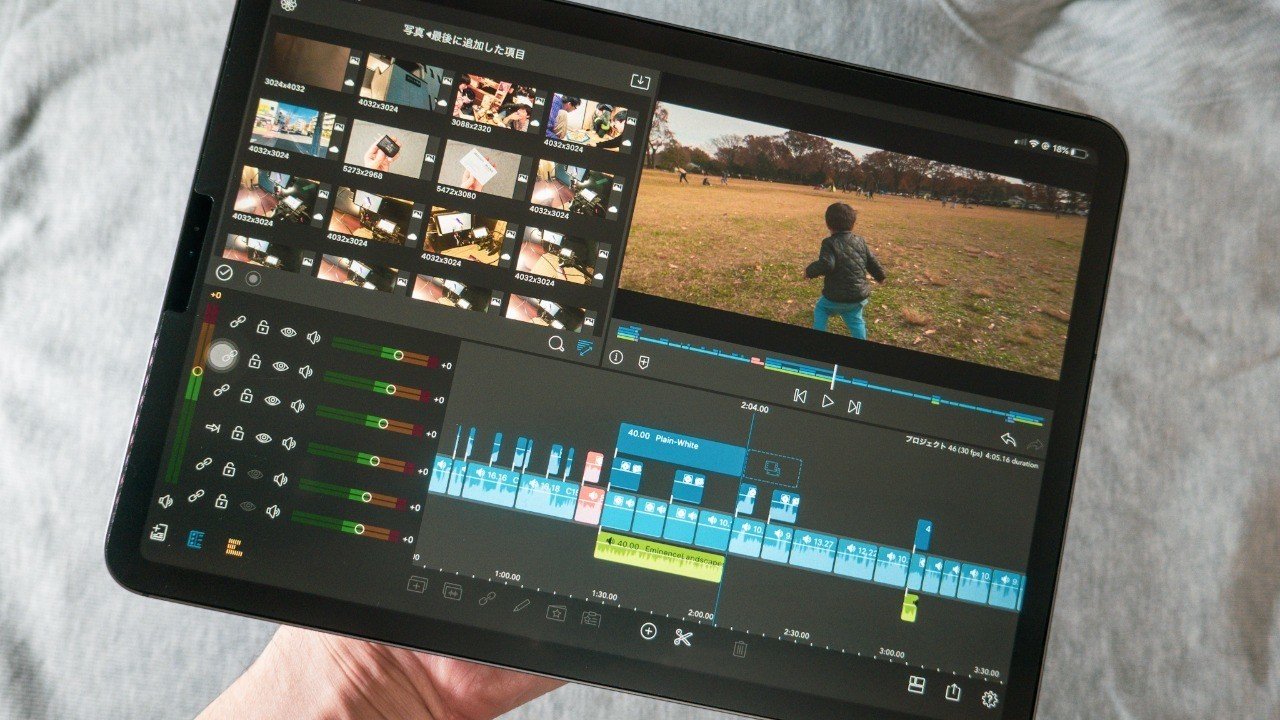Screen dimensions: 1280x720
Task: Mute the fourth track speaker icon
Action: tap(288, 442)
